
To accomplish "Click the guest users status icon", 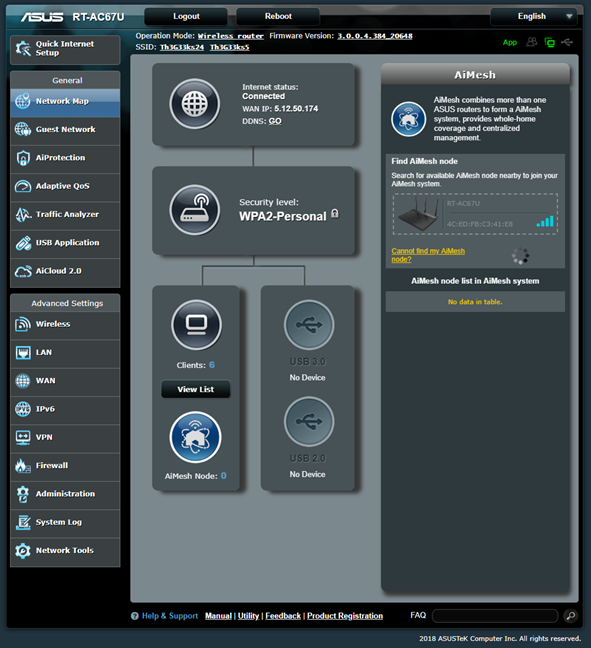I will [x=531, y=42].
